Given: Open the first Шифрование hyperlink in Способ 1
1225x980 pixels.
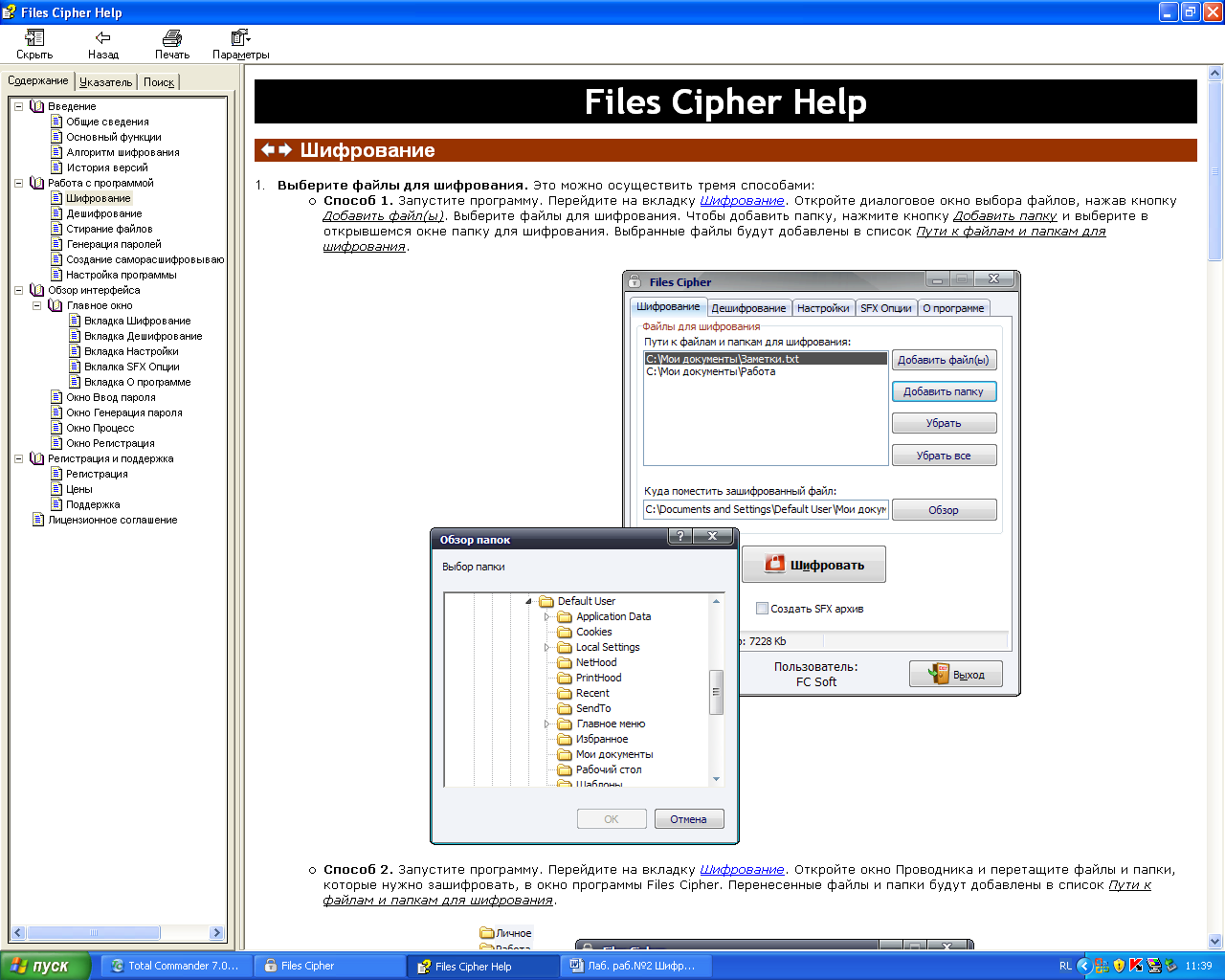Looking at the screenshot, I should coord(742,201).
